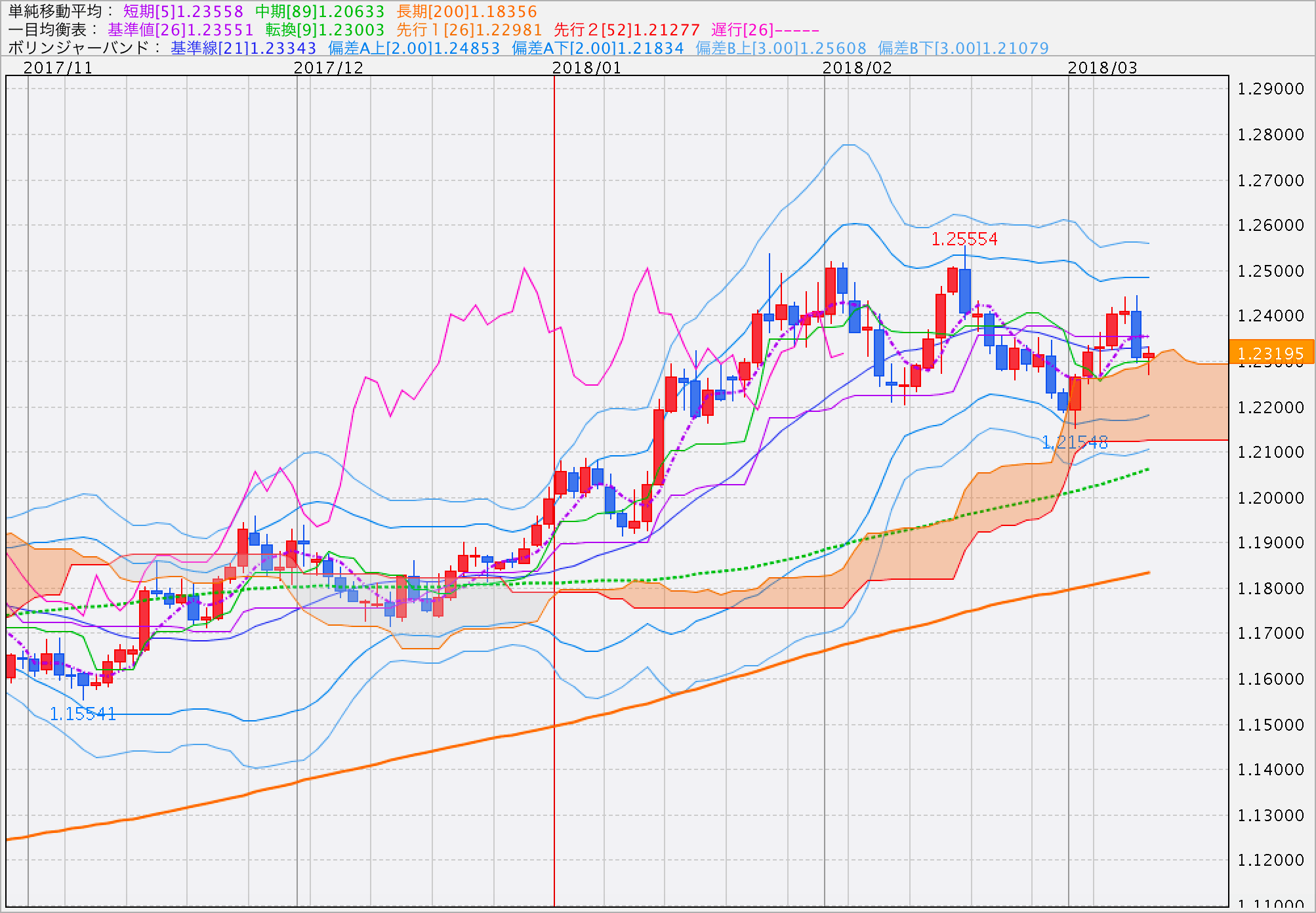The width and height of the screenshot is (1316, 913).
Task: Click the 1.16000 price axis label
Action: click(x=1271, y=679)
